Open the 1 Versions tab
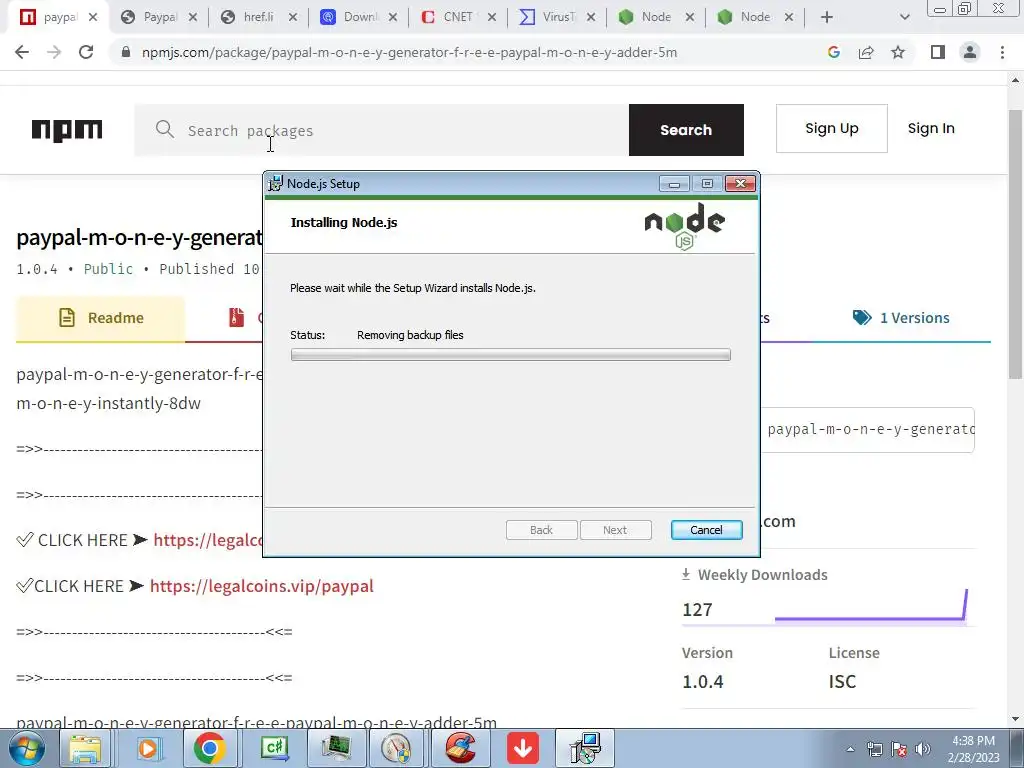Screen dimensions: 1024x768 tap(901, 318)
